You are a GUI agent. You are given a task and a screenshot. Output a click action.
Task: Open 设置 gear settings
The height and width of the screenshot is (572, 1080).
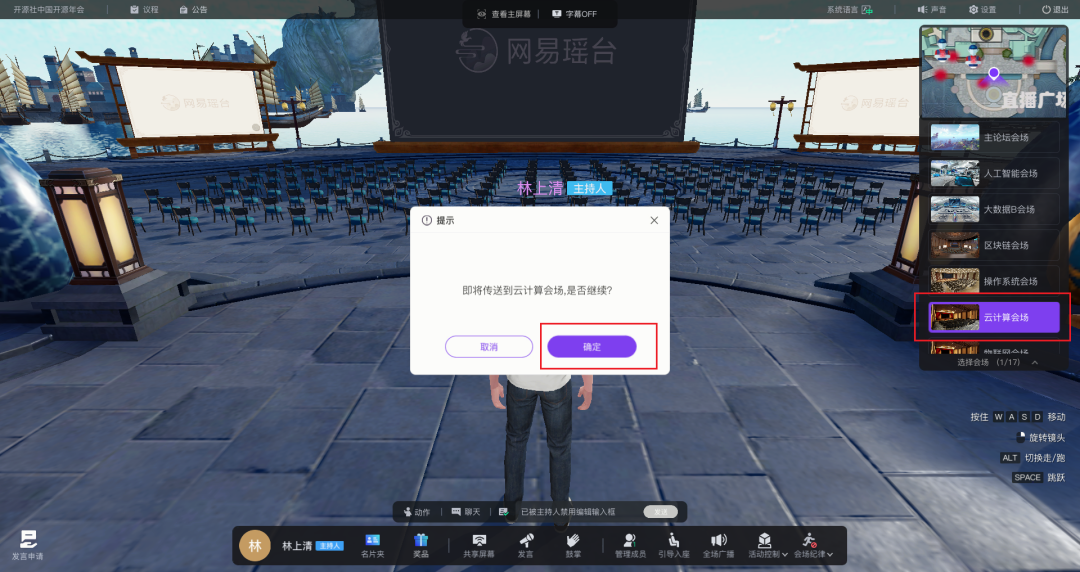click(x=982, y=10)
